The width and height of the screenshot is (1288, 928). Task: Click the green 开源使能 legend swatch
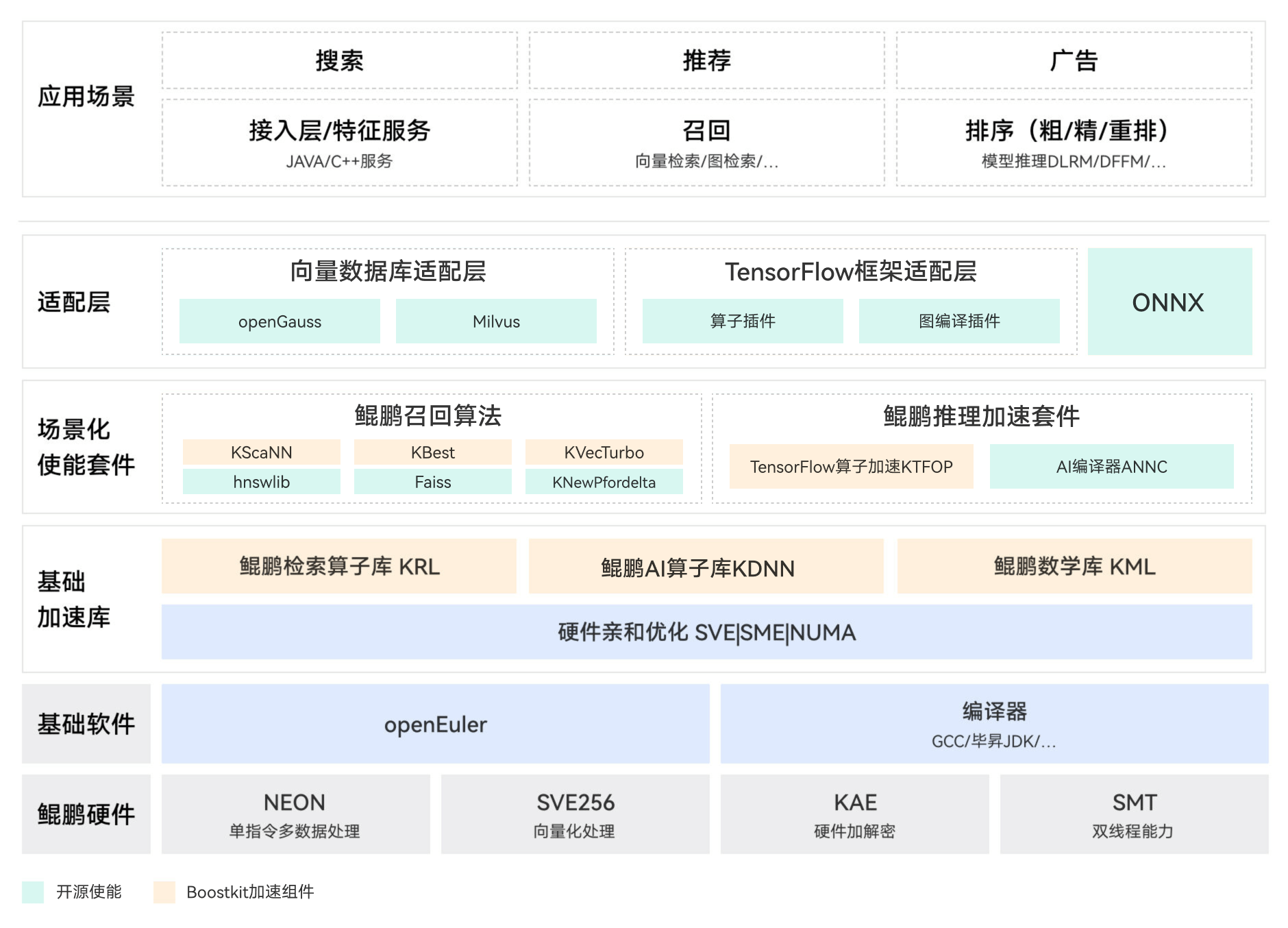coord(33,892)
